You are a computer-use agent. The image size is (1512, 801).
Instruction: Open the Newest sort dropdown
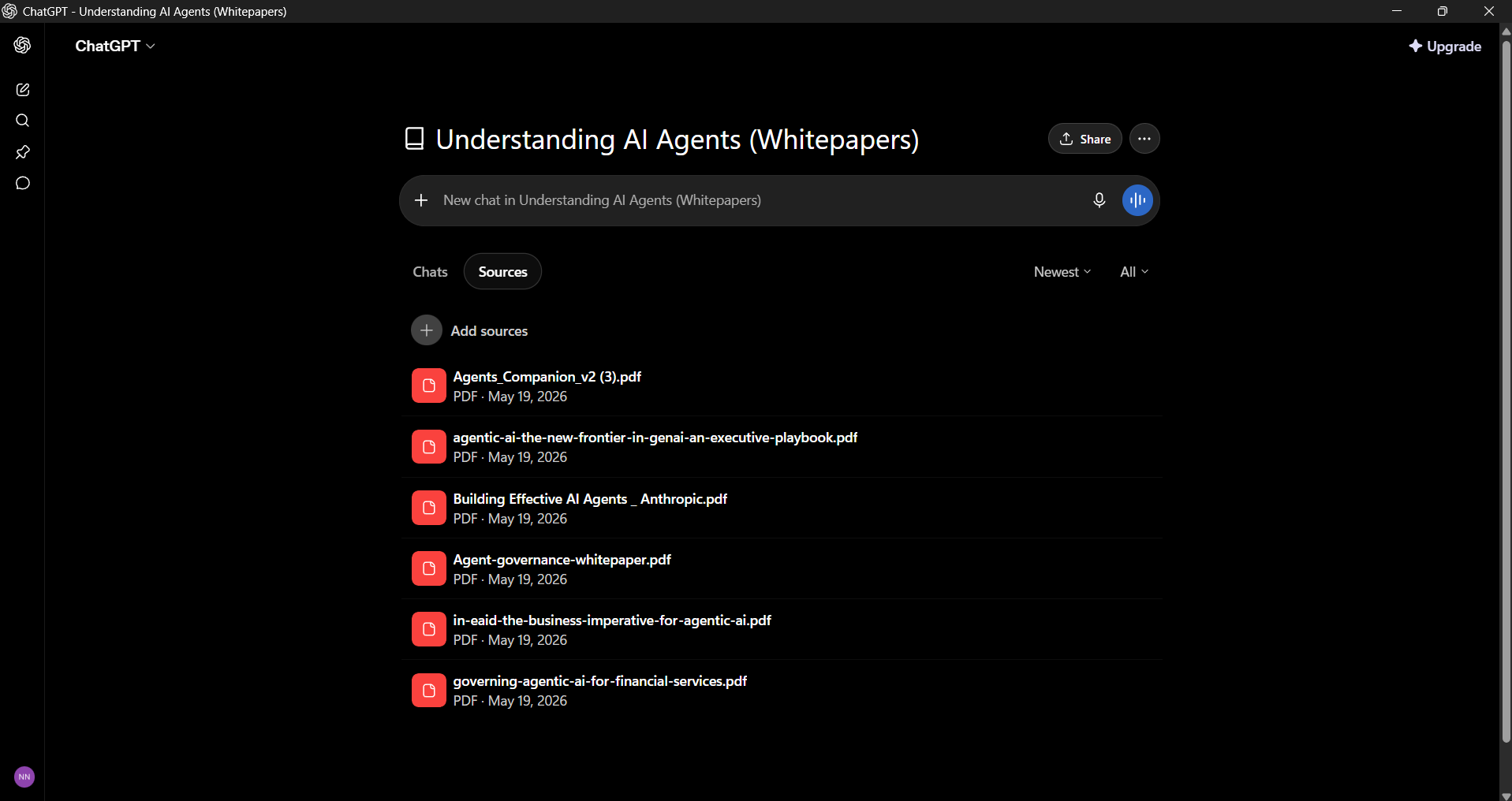tap(1062, 272)
